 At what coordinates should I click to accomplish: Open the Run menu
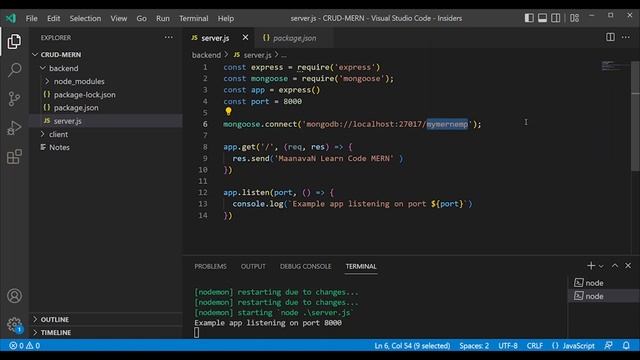point(163,18)
